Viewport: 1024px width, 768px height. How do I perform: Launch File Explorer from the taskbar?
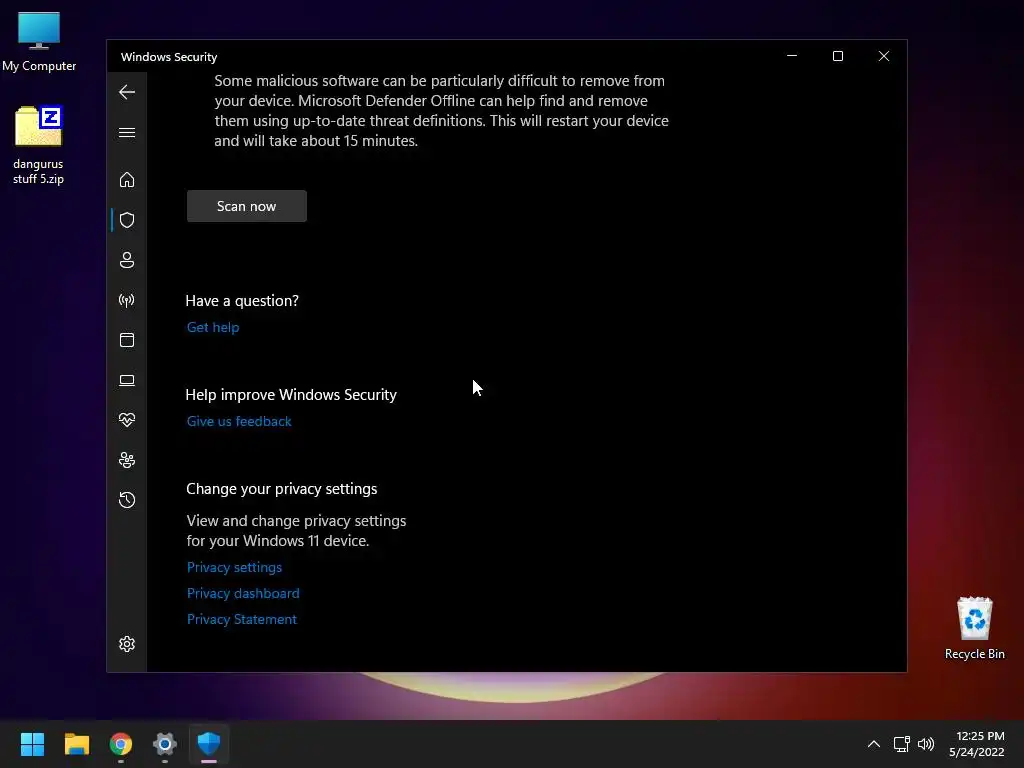pos(76,744)
